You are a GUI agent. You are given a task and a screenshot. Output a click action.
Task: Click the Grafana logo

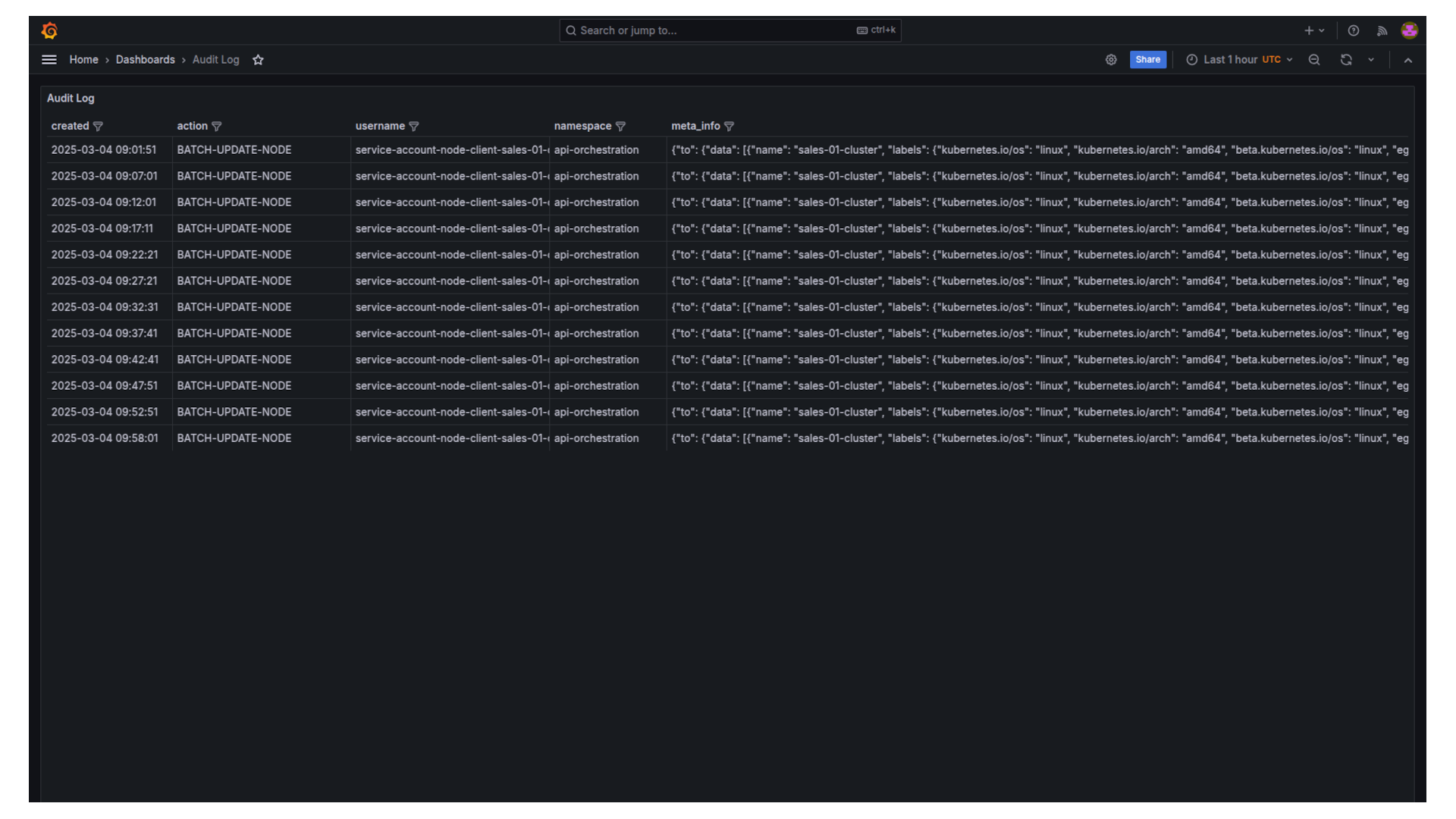pos(49,30)
